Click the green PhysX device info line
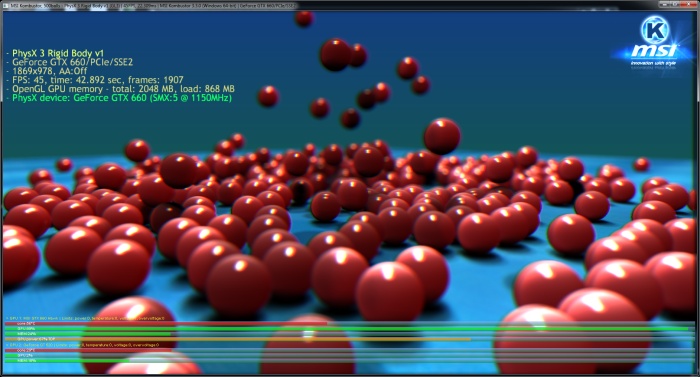The width and height of the screenshot is (700, 377). pyautogui.click(x=121, y=98)
